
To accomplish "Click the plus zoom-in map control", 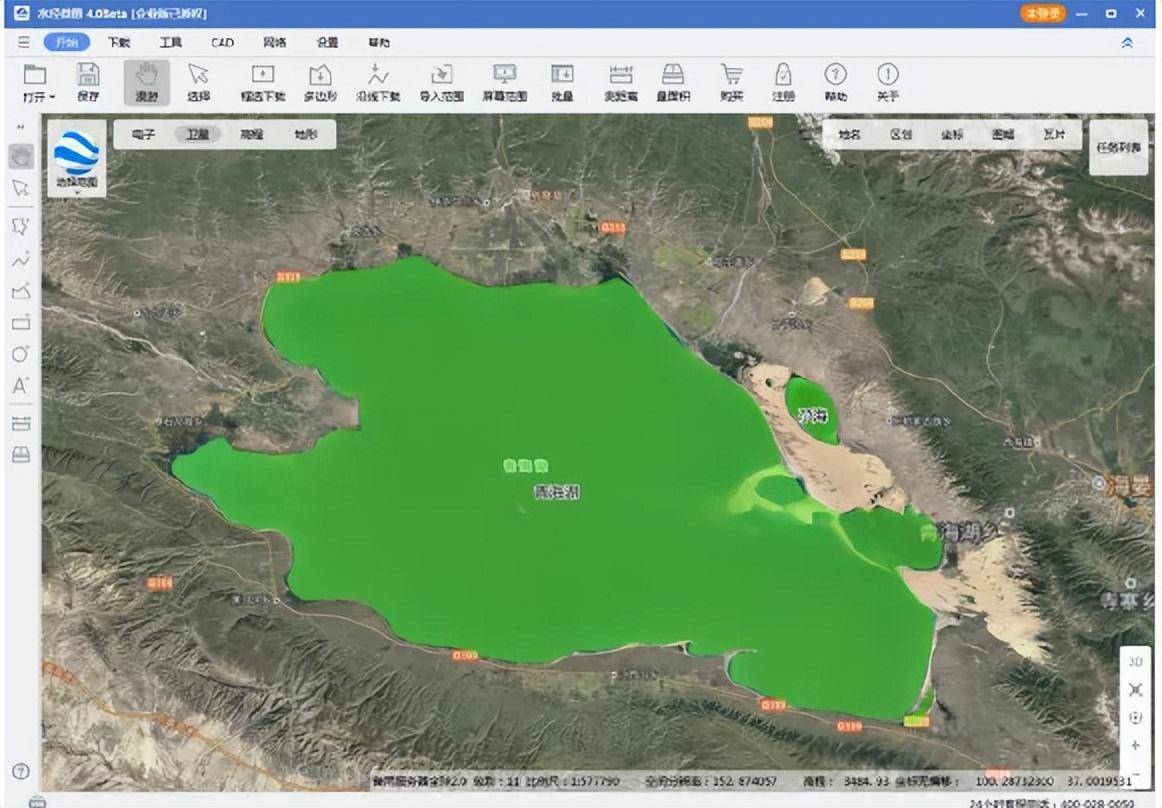I will 1135,745.
